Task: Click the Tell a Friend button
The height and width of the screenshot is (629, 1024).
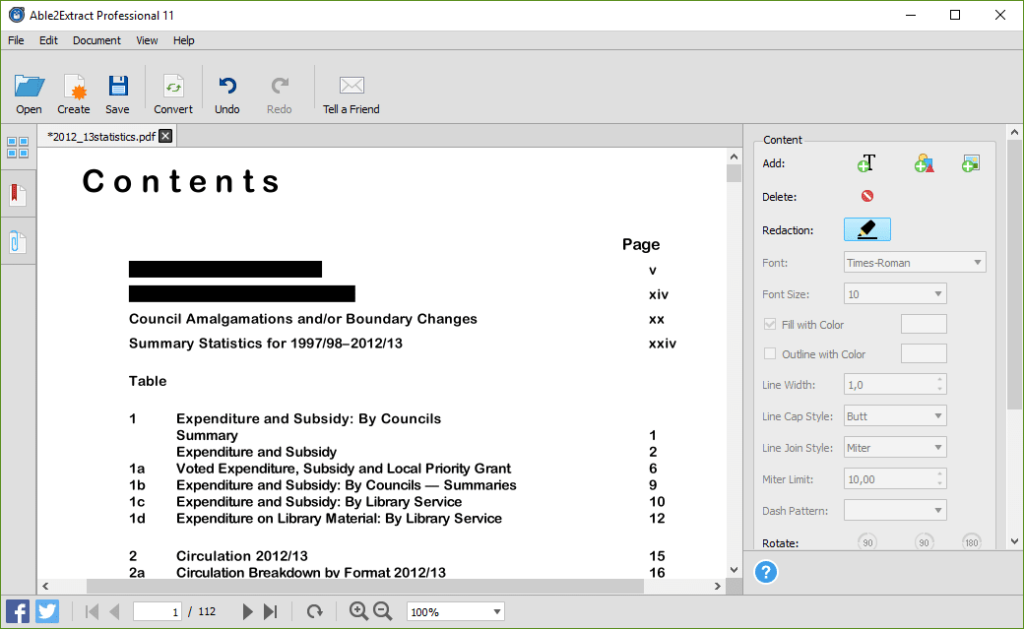Action: [350, 92]
